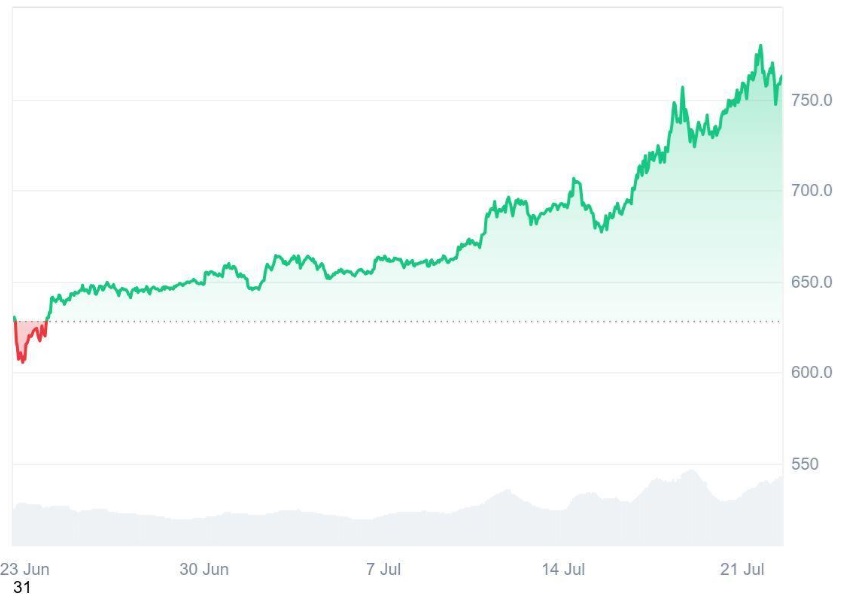Click the 21 Jul date label
The image size is (855, 602).
[x=742, y=568]
